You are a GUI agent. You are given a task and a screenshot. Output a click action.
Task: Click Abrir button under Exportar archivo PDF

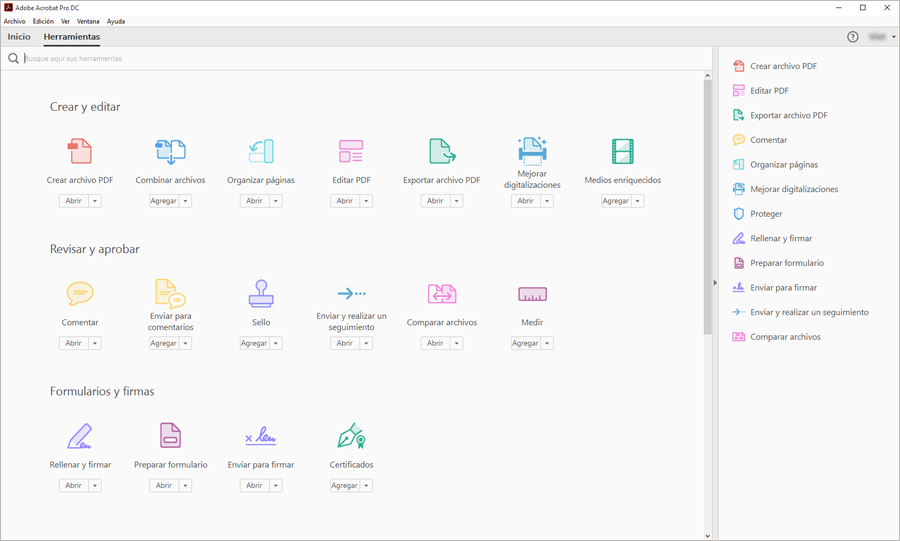pos(435,201)
